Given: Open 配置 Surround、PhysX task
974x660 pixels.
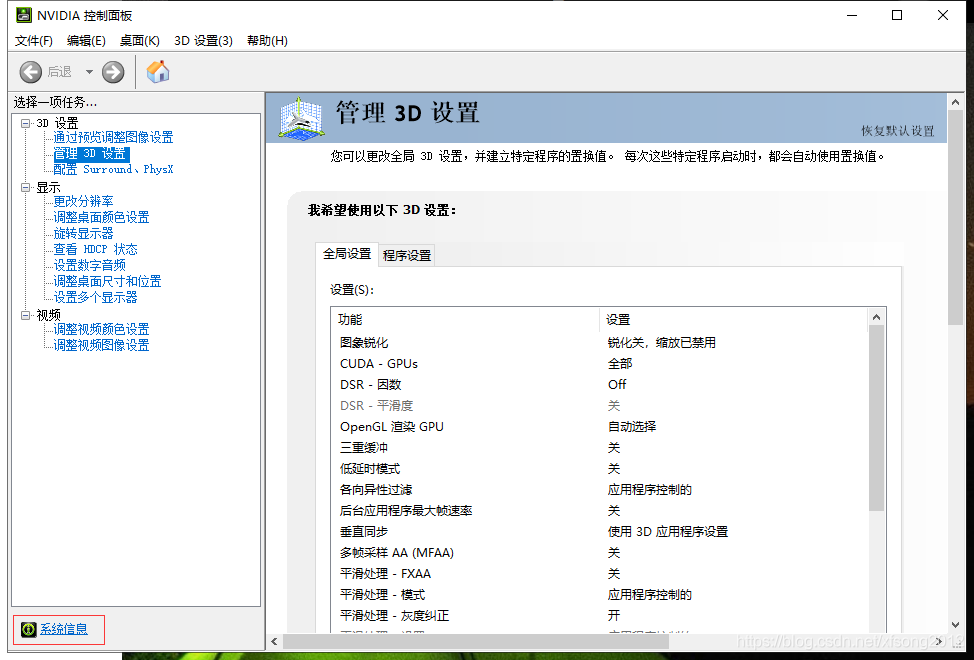Looking at the screenshot, I should (x=113, y=170).
